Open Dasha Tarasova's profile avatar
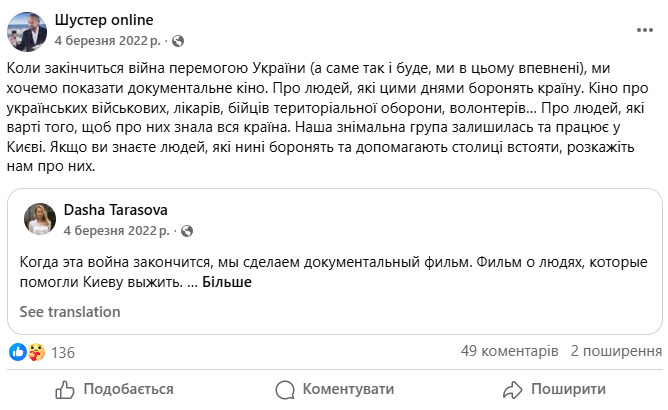Viewport: 668px width, 410px height. click(x=40, y=219)
